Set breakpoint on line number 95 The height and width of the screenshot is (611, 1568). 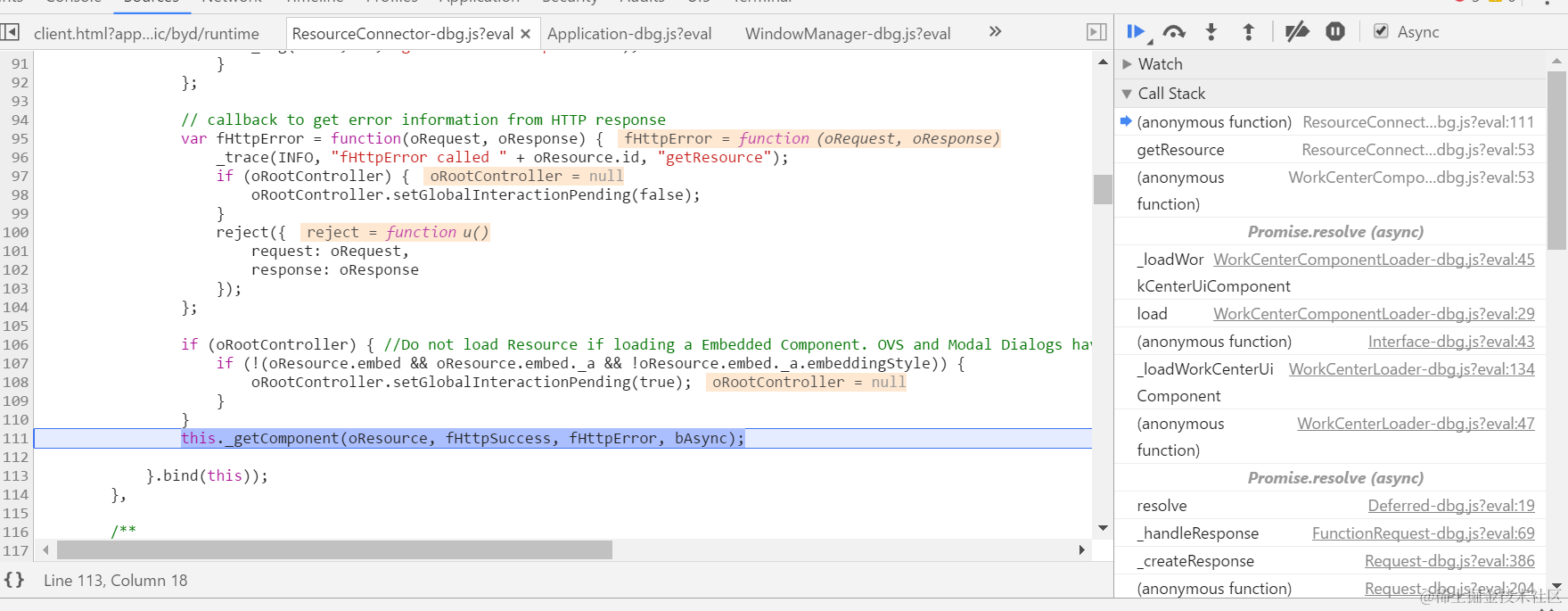pyautogui.click(x=20, y=138)
